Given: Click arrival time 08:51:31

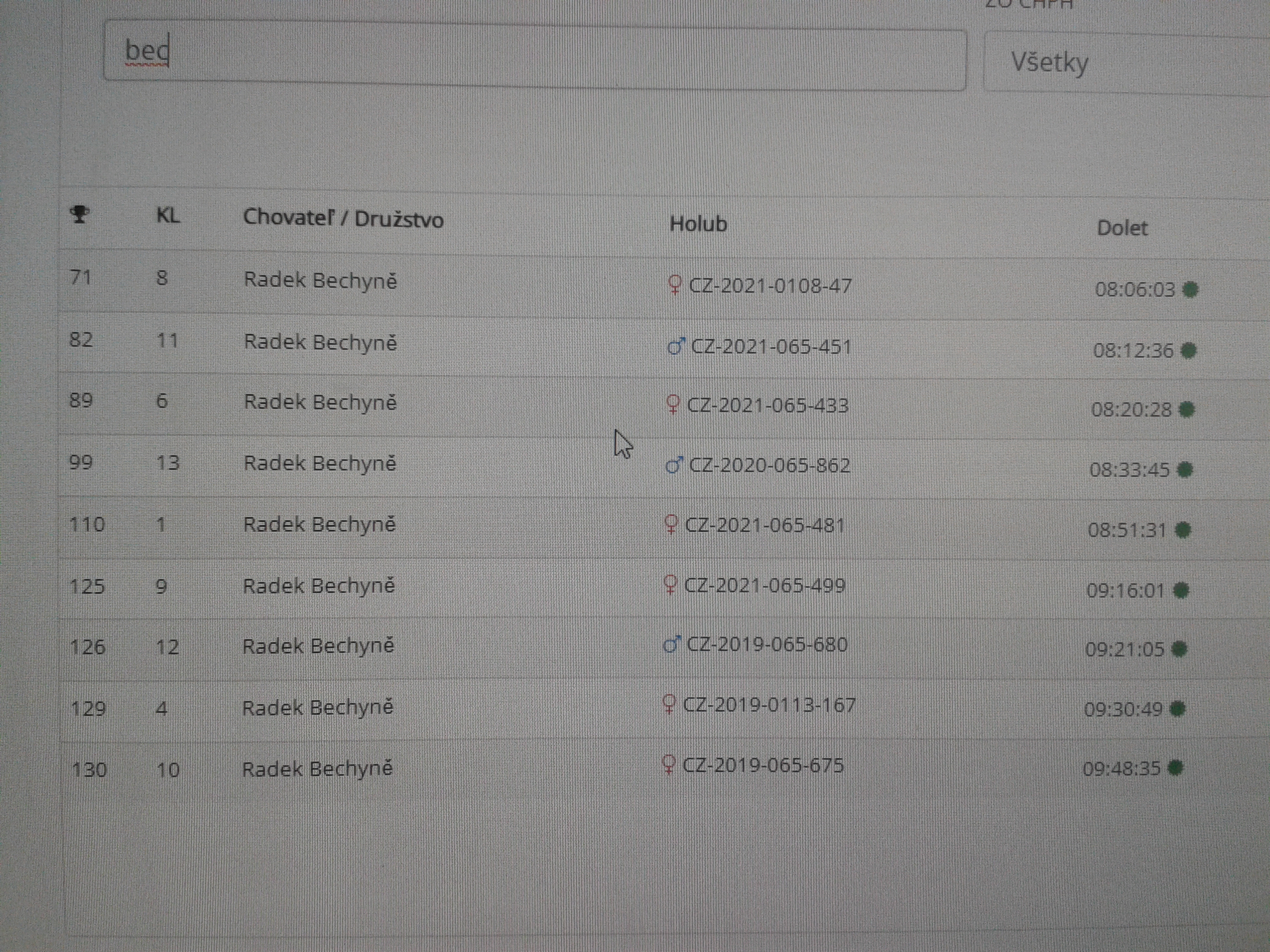Looking at the screenshot, I should click(1127, 530).
